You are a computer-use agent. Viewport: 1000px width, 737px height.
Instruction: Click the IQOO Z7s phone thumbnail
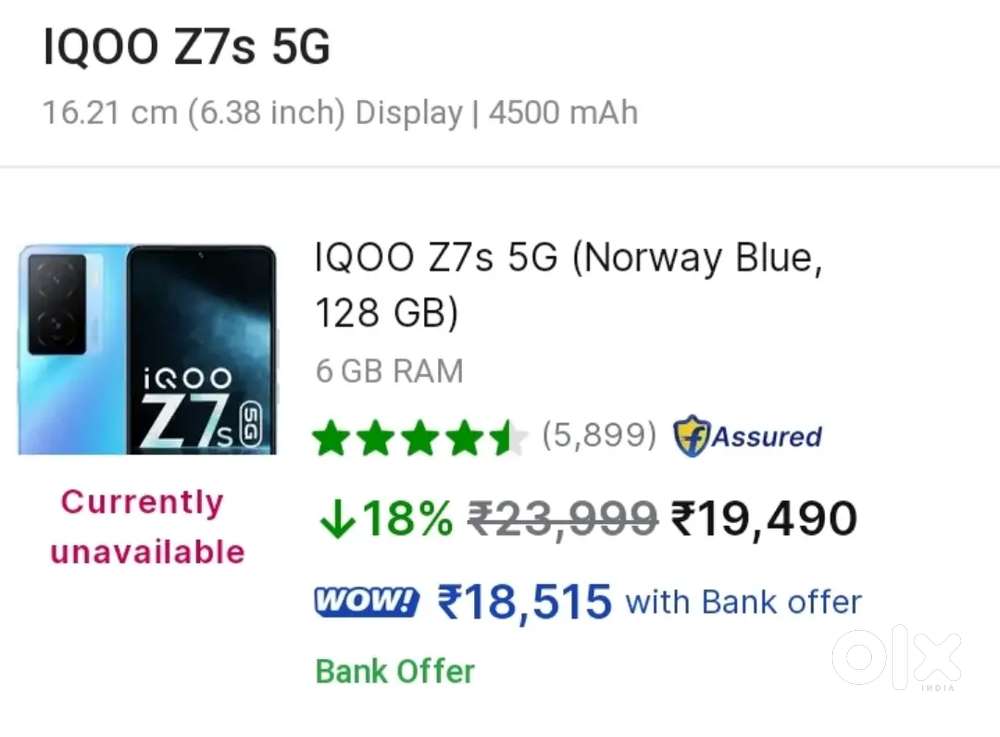click(147, 349)
